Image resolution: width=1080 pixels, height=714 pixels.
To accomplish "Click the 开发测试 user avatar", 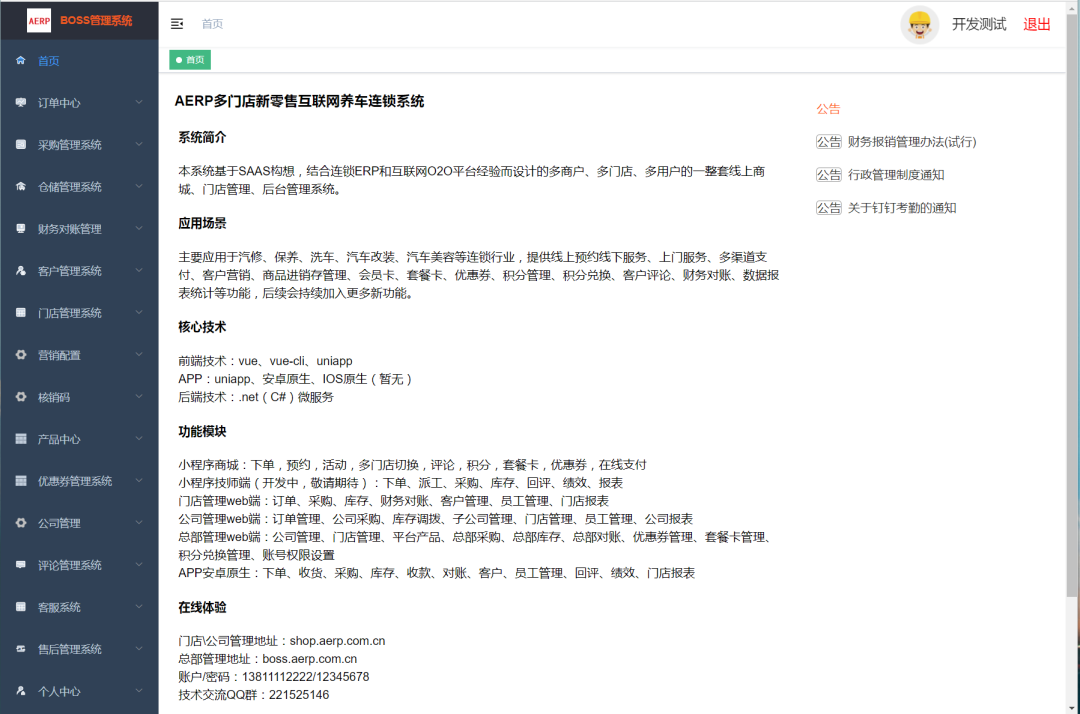I will tap(919, 23).
